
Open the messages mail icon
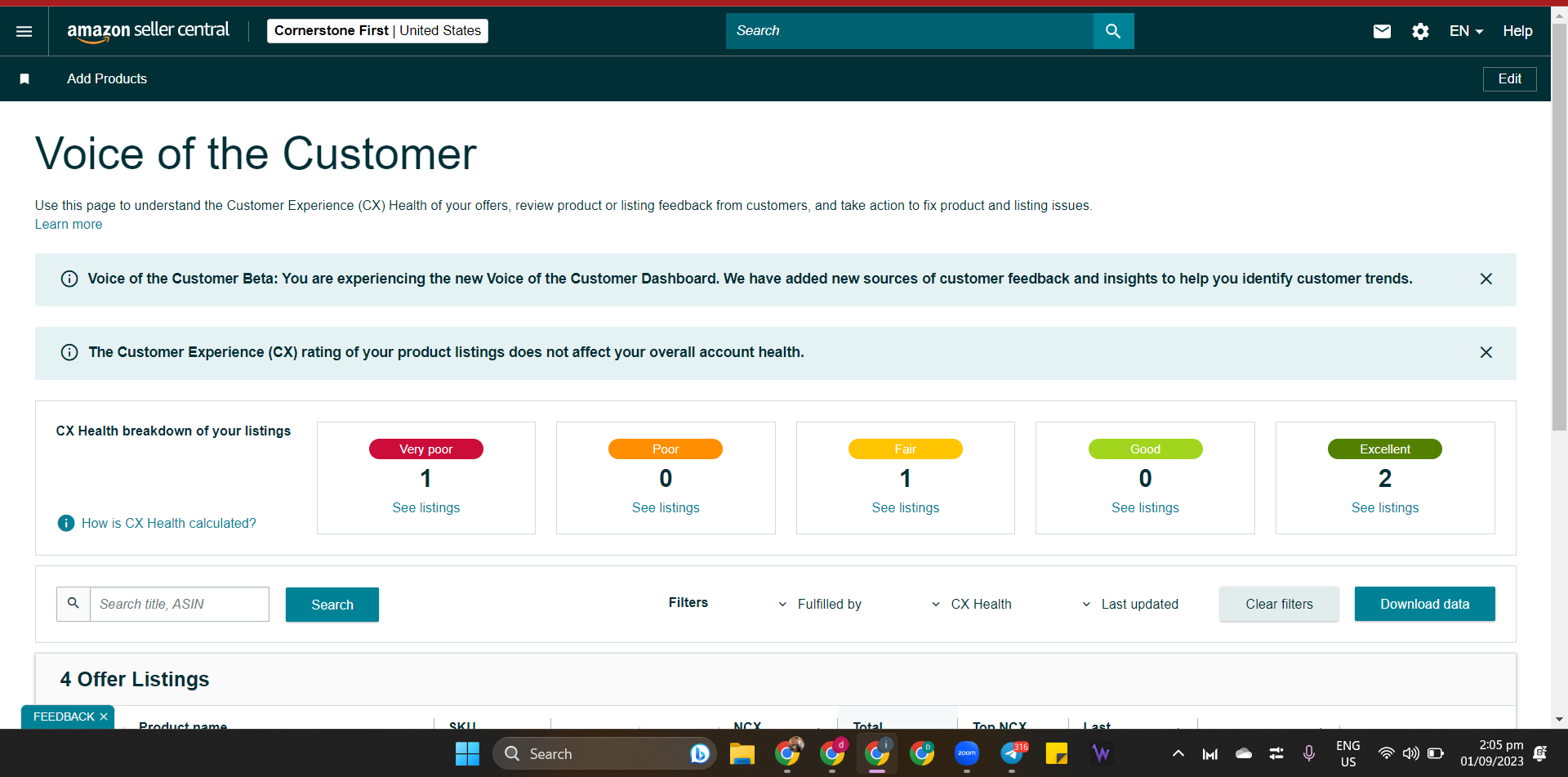(x=1382, y=31)
